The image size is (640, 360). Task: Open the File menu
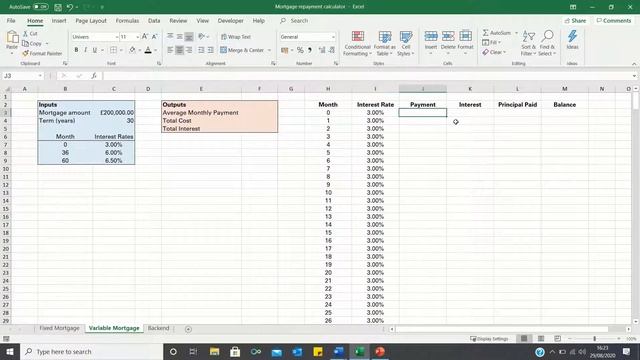(x=11, y=20)
